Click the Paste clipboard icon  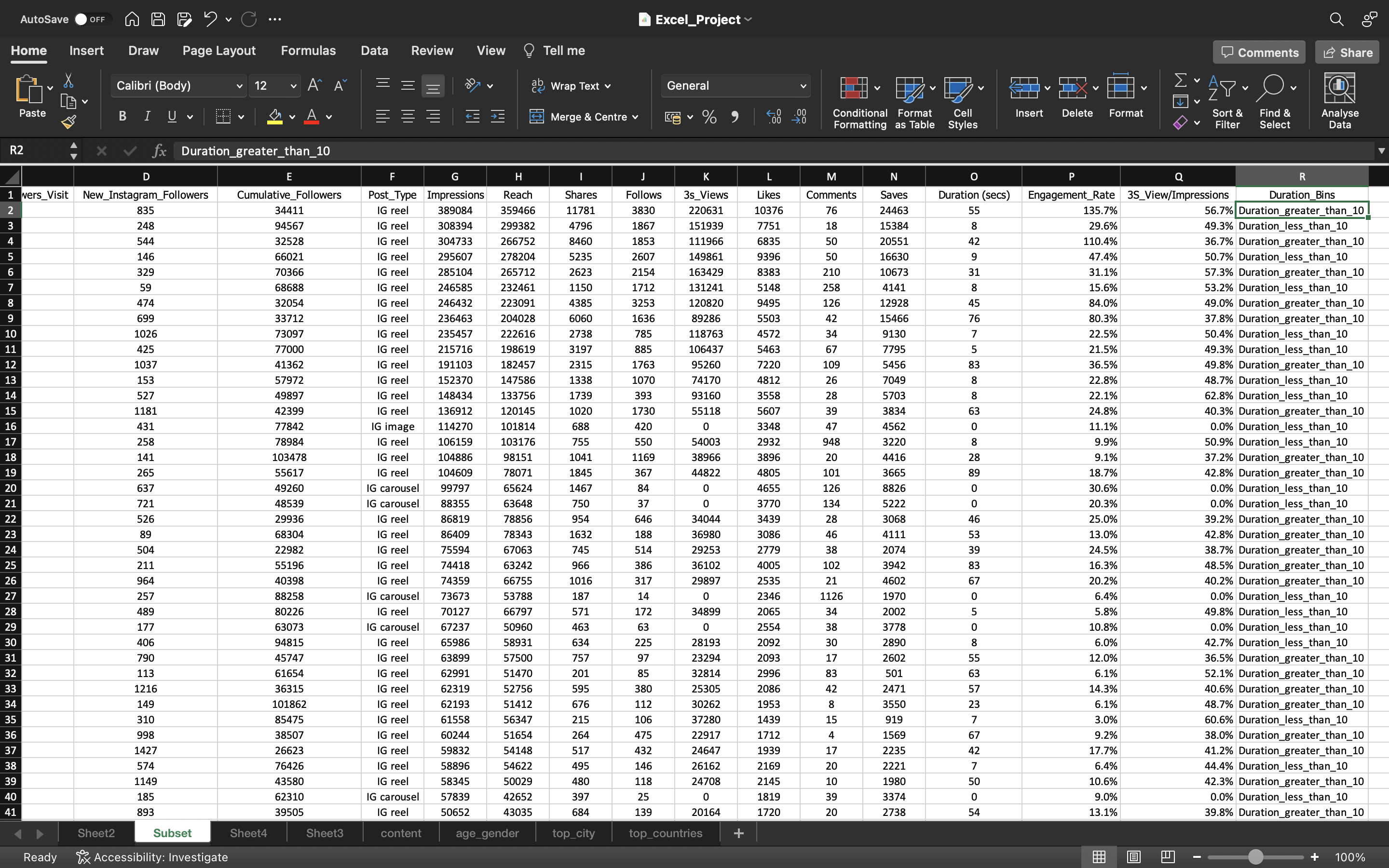[x=29, y=90]
